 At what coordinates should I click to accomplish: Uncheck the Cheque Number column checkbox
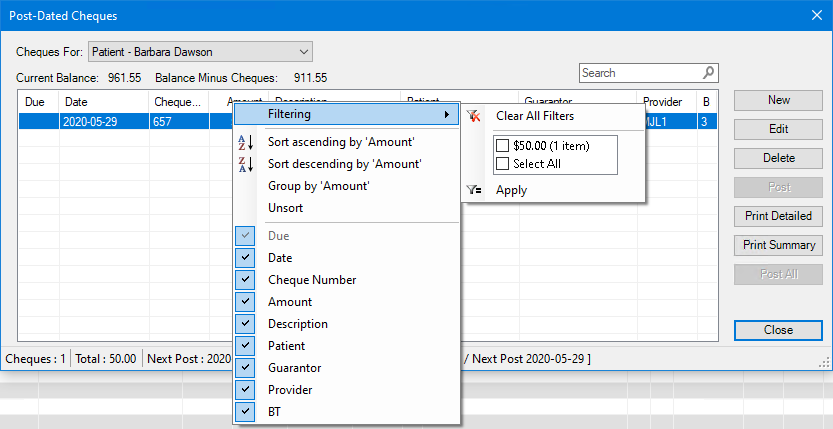pos(246,280)
